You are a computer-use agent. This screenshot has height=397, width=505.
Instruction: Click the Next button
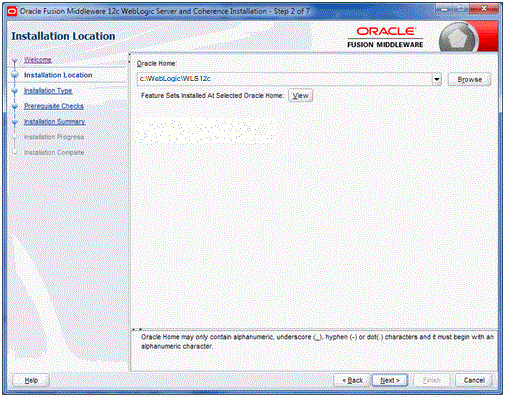tap(390, 380)
